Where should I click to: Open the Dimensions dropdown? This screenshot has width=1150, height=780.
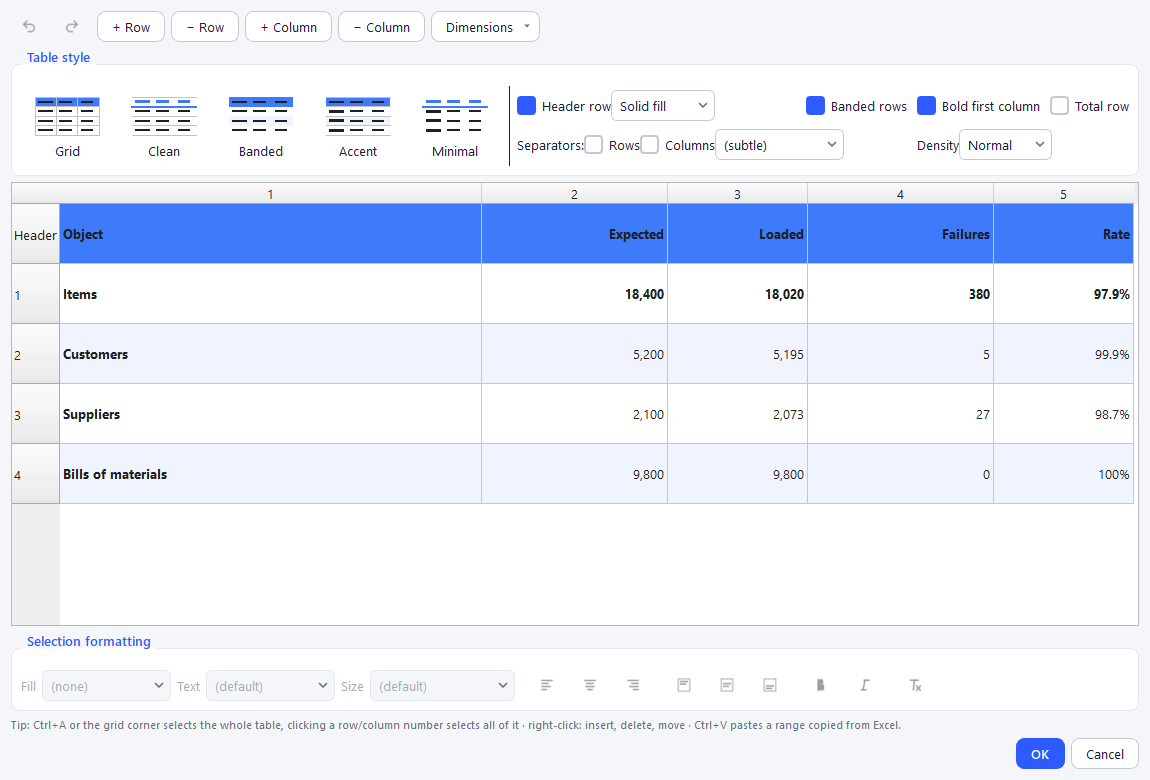click(x=486, y=27)
